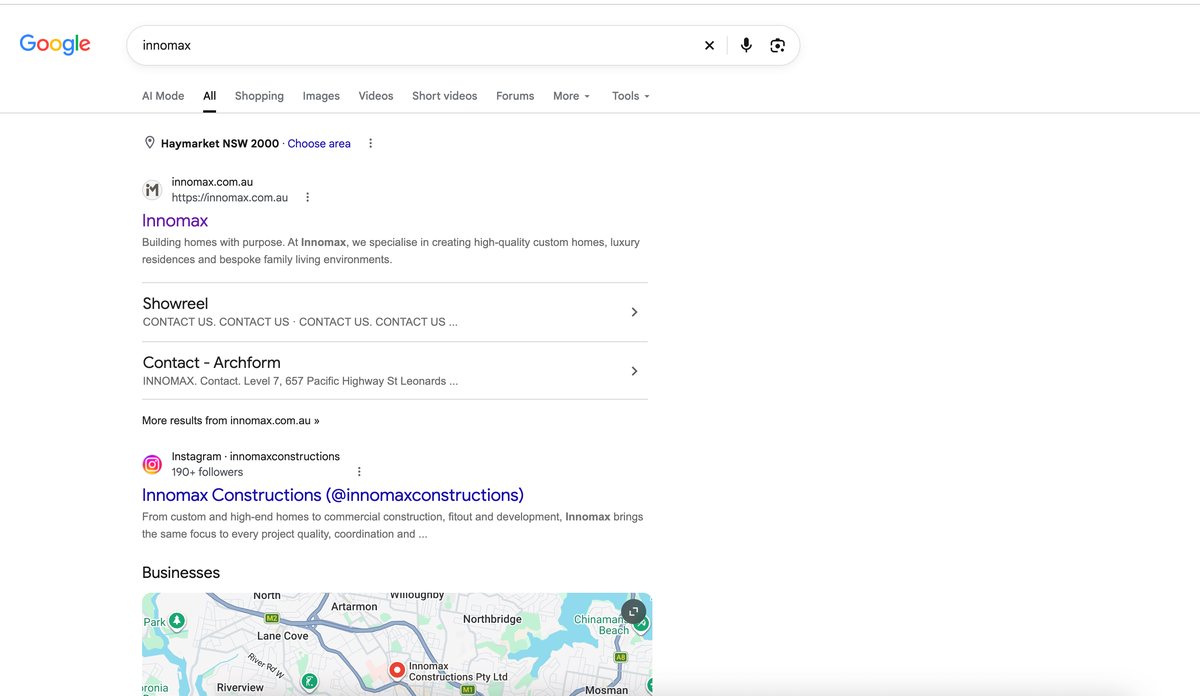This screenshot has width=1200, height=696.
Task: Open the Showreel sitelink chevron
Action: 634,312
